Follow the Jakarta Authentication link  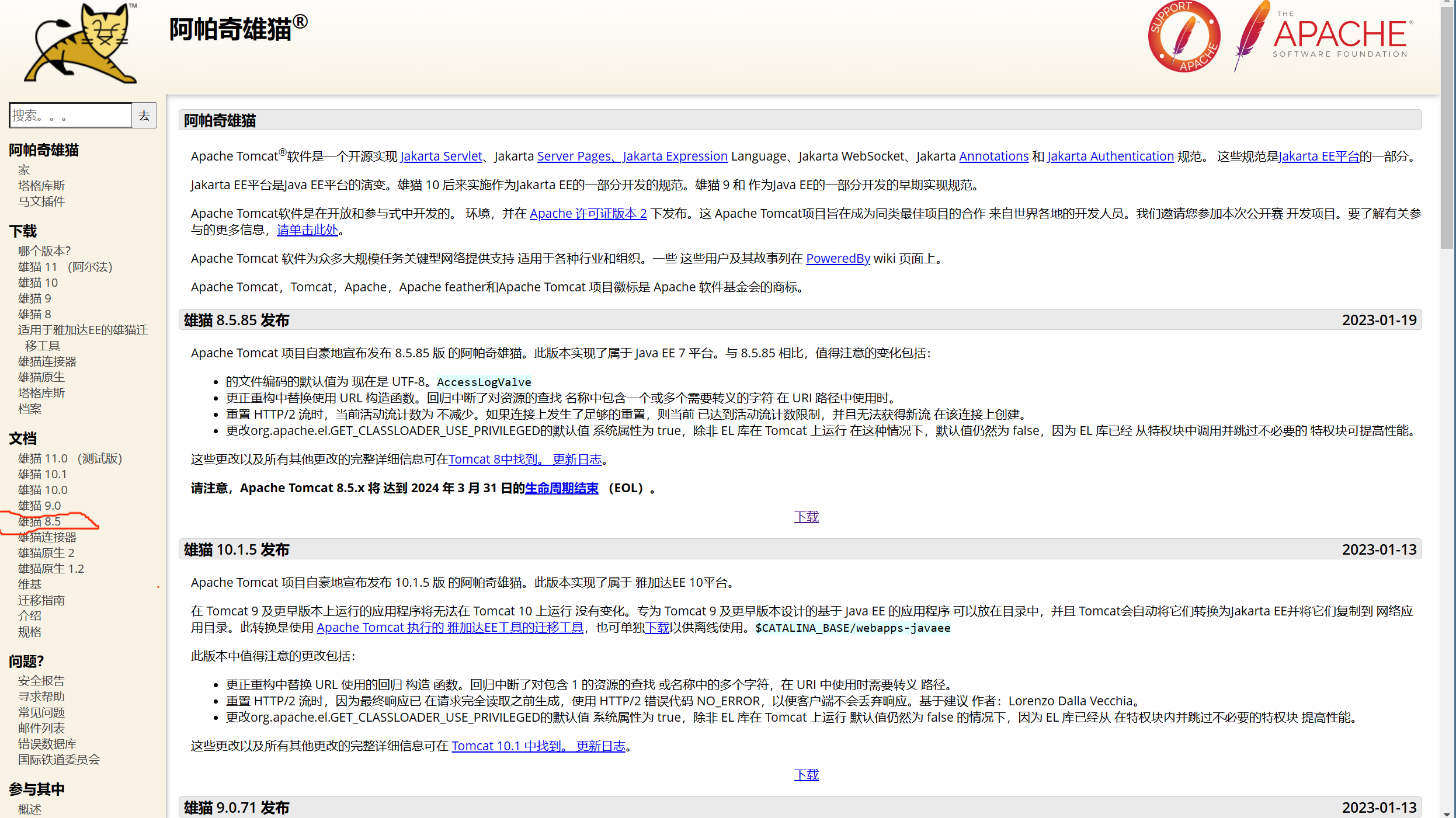[x=1110, y=156]
